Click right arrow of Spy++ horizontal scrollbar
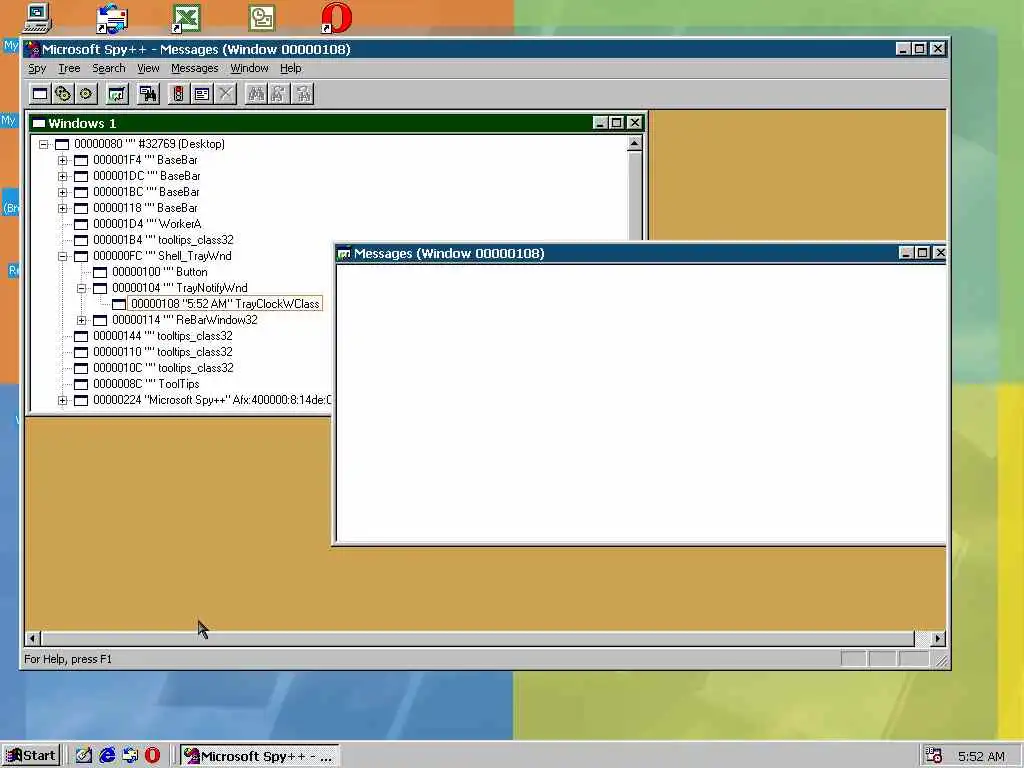The image size is (1024, 768). [x=938, y=638]
